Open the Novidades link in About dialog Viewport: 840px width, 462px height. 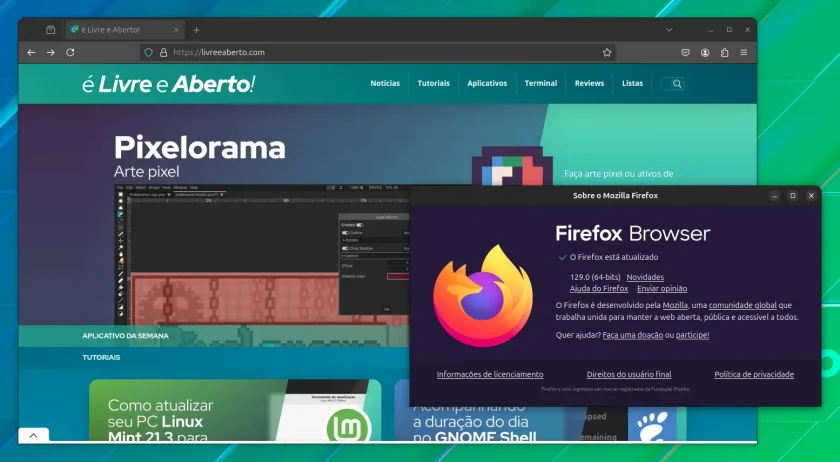(x=645, y=277)
